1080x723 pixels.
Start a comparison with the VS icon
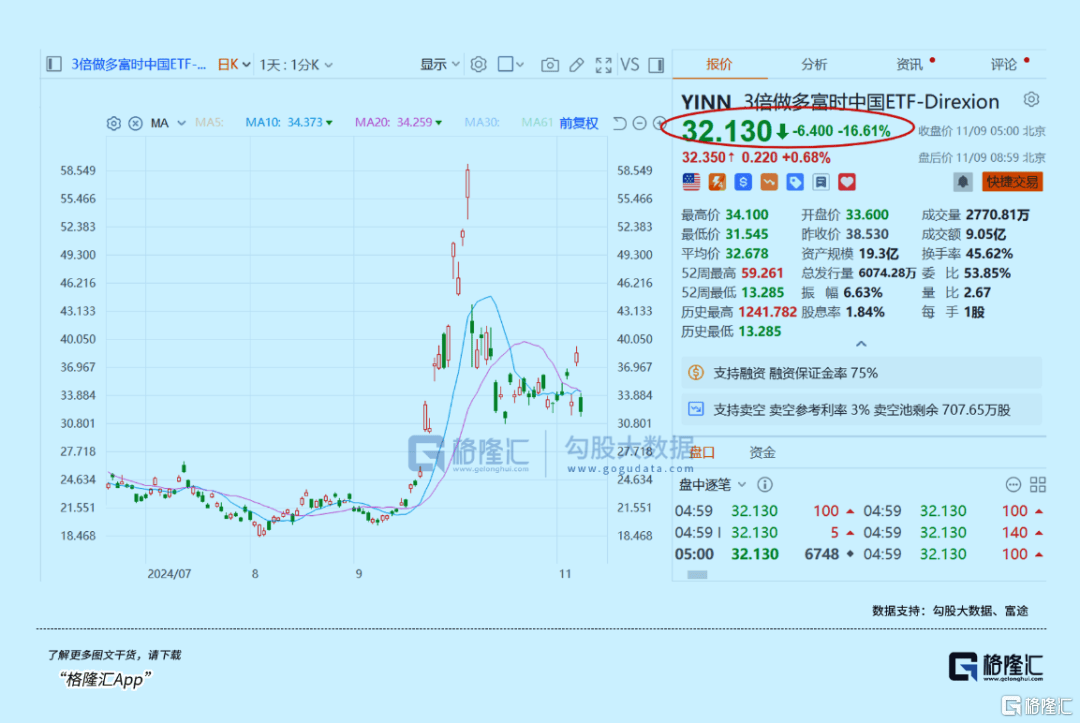tap(629, 64)
